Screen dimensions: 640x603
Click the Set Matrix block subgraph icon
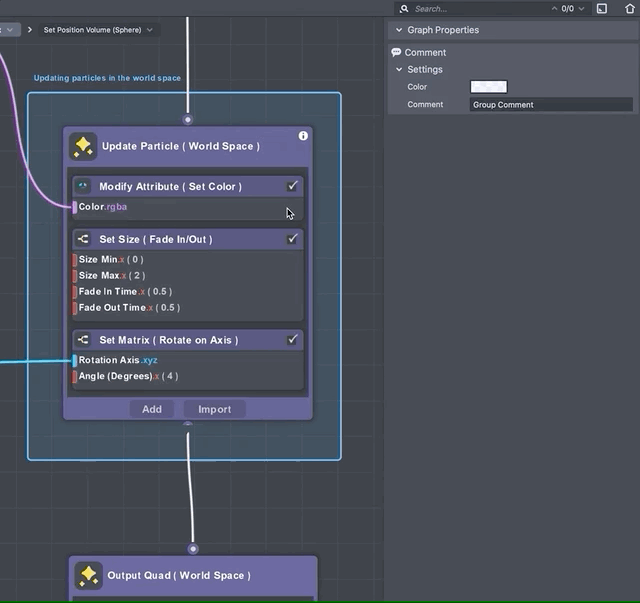83,340
